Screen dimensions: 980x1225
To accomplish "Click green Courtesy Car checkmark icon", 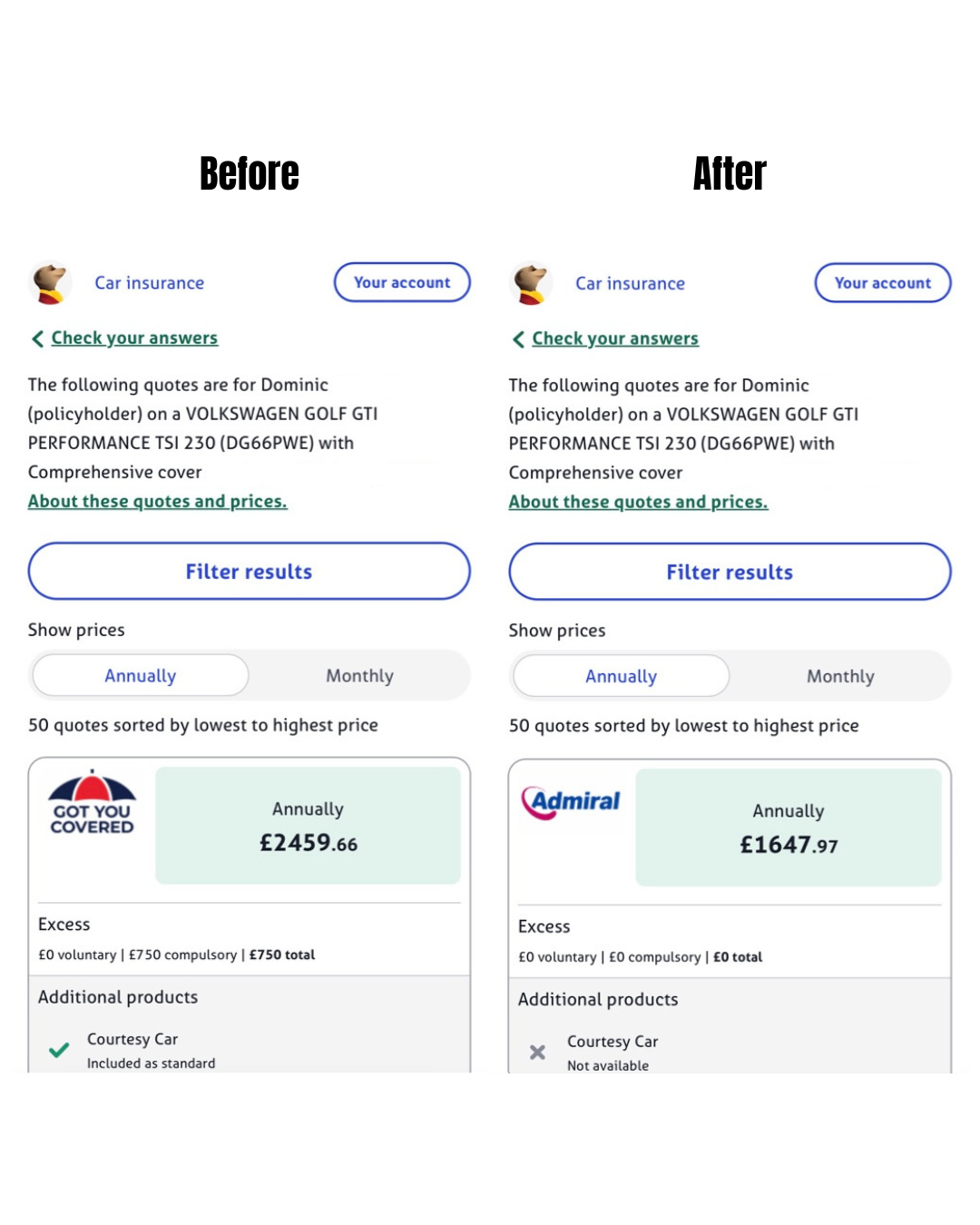I will [59, 1050].
